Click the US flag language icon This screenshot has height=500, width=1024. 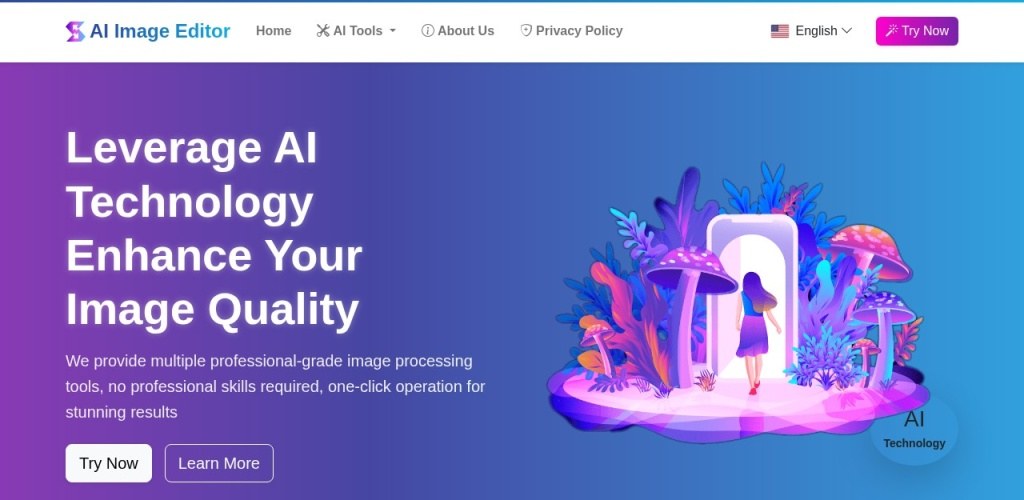(780, 31)
